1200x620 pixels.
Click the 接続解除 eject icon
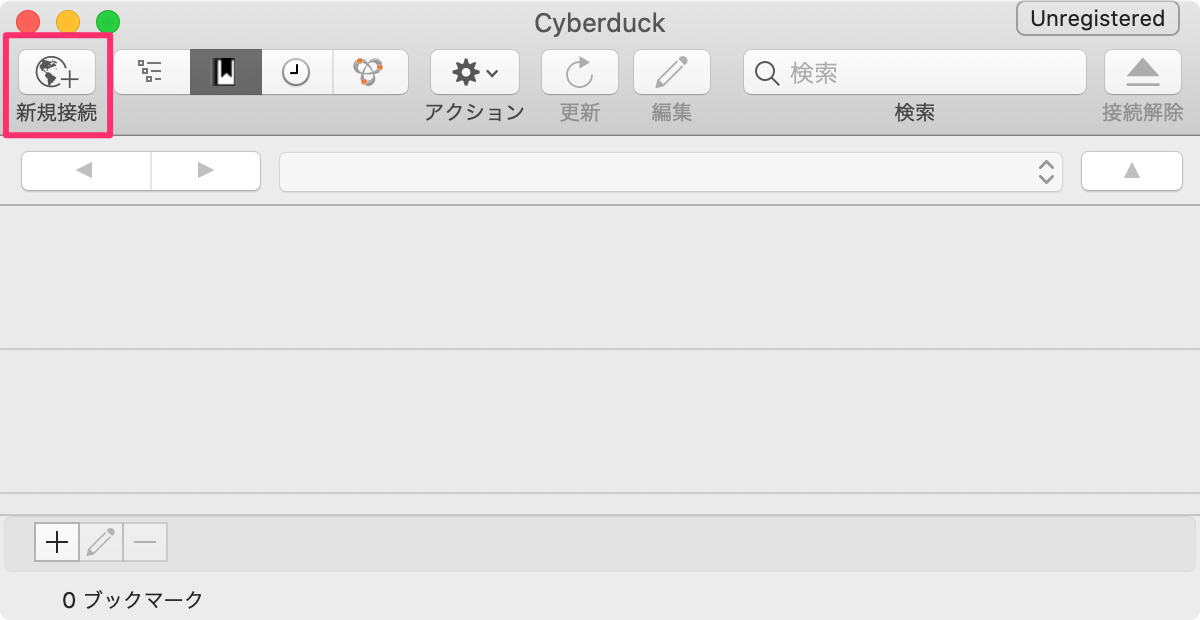1143,72
